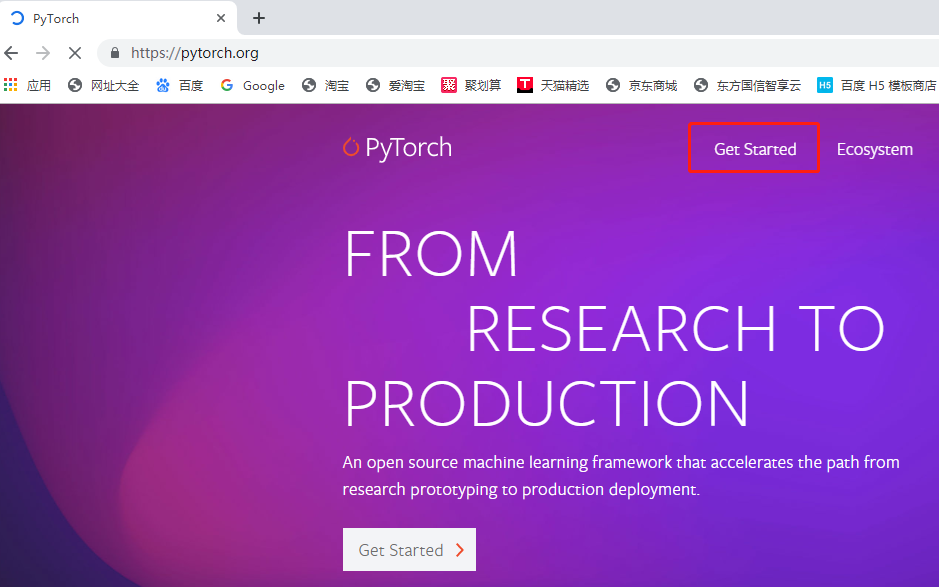Open a new browser tab
Image resolution: width=939 pixels, height=587 pixels.
258,18
